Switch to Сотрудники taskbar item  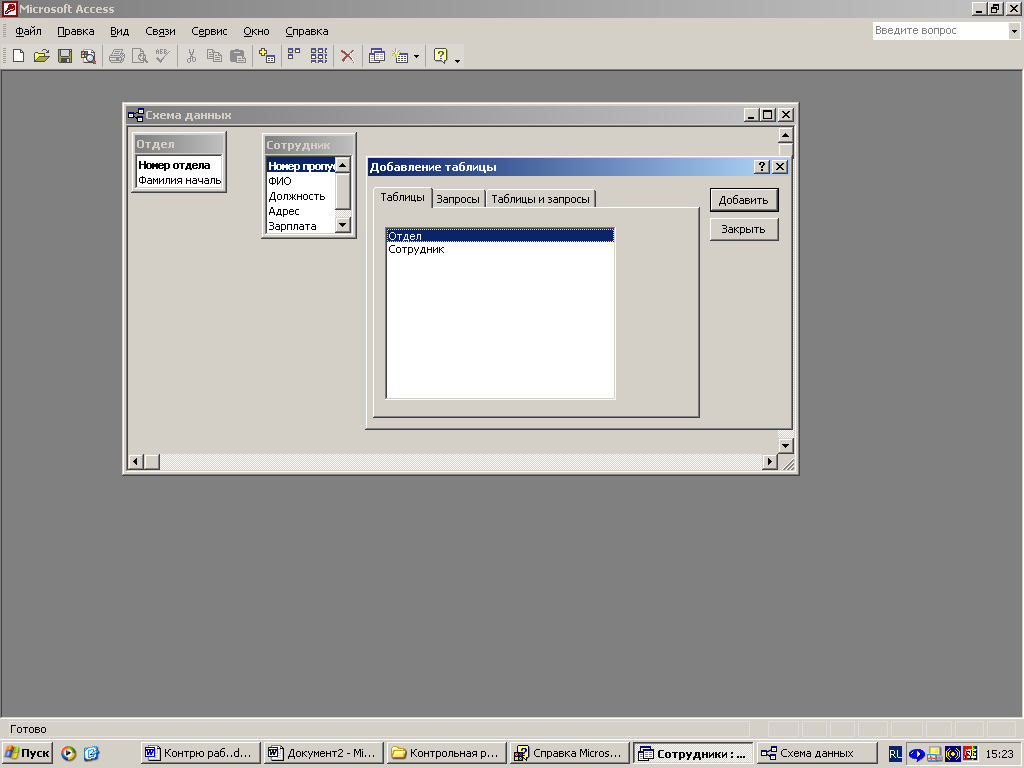tap(693, 753)
